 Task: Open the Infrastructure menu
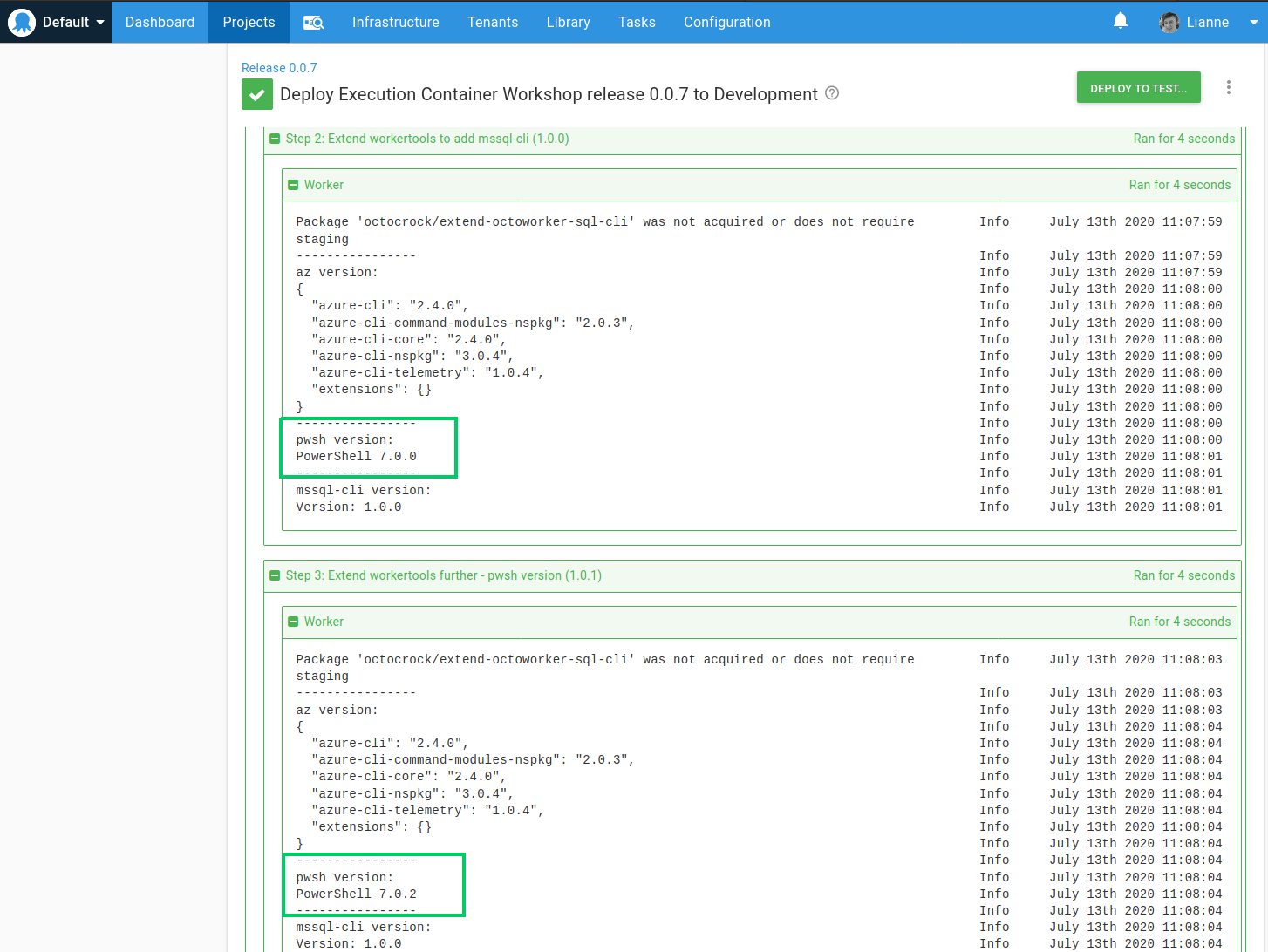(395, 22)
